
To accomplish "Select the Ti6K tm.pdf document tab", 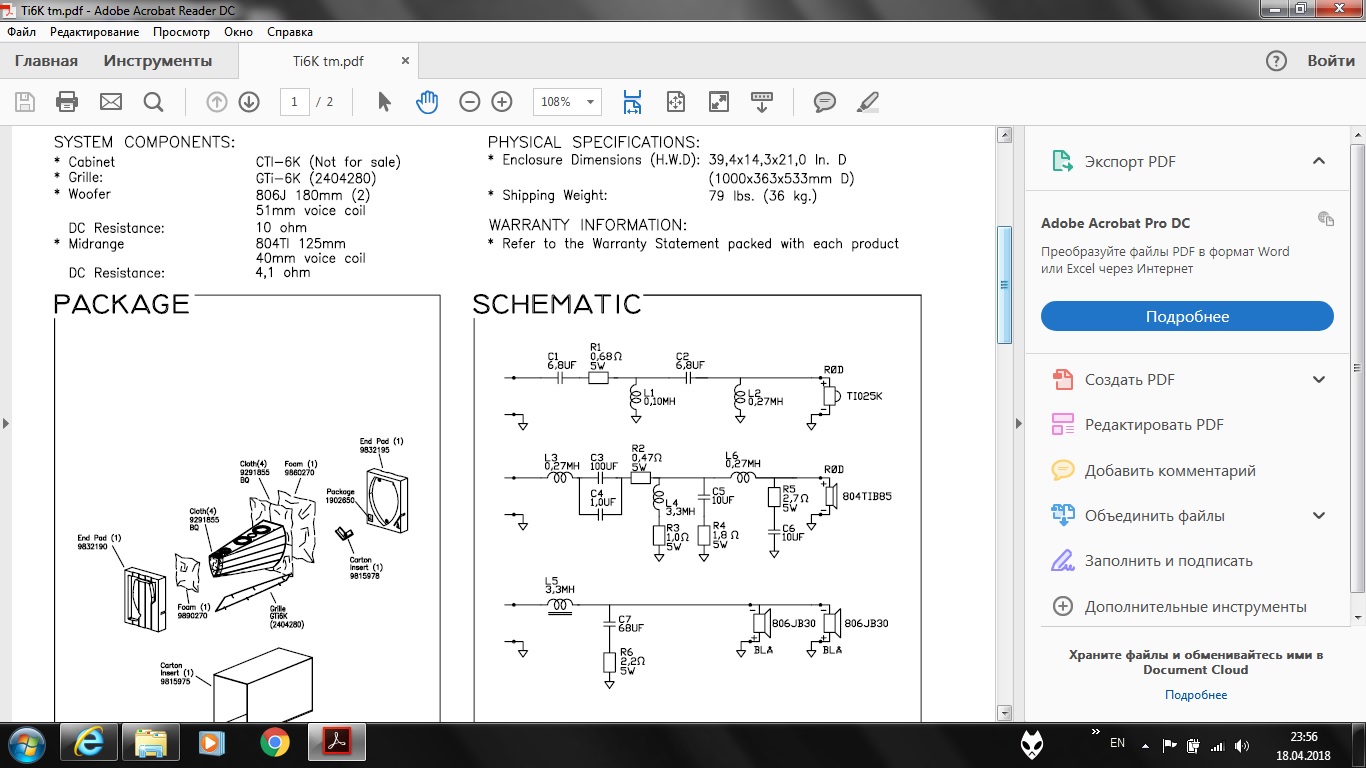I will click(328, 61).
